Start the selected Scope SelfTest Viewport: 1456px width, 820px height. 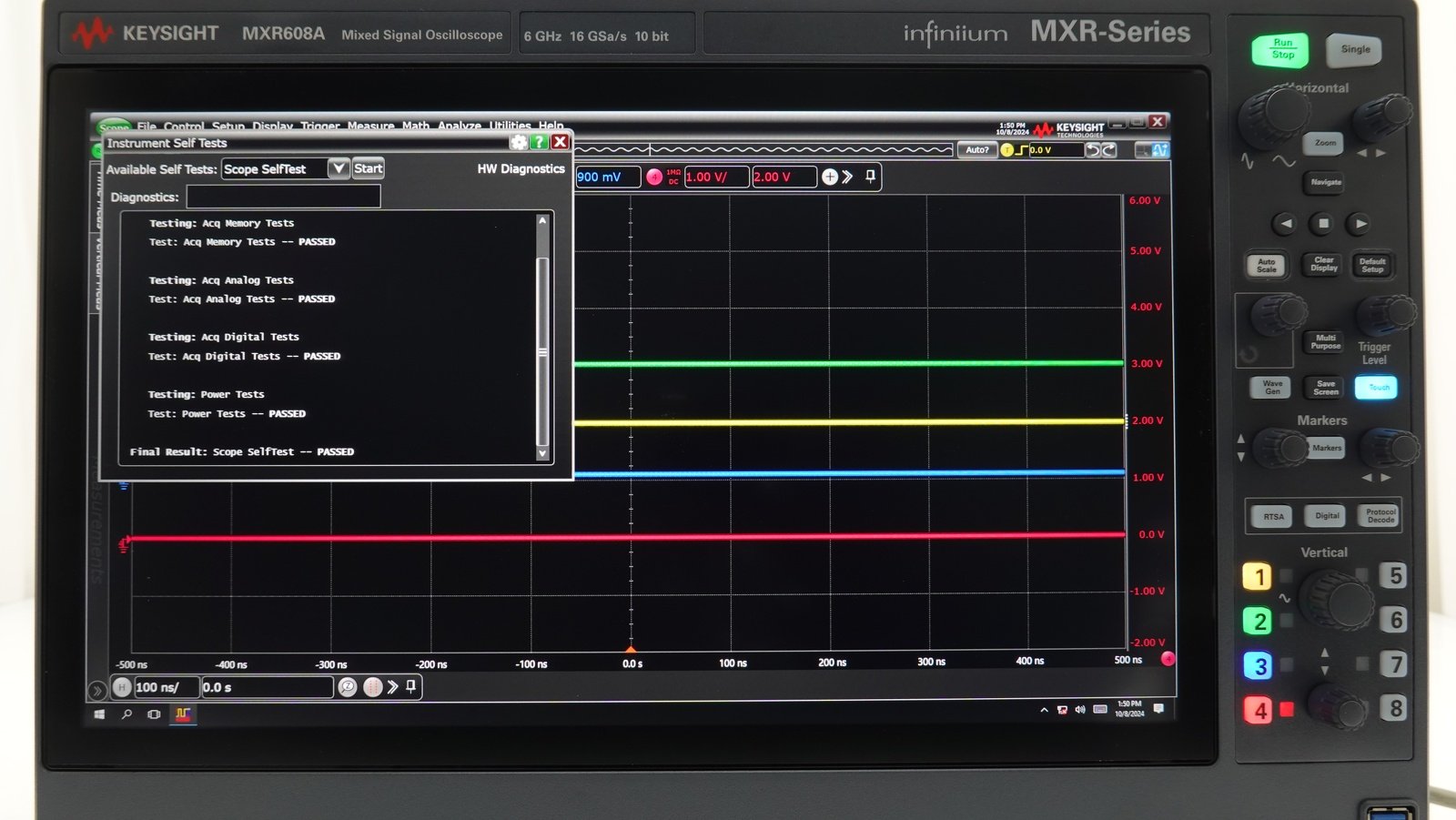pos(369,168)
